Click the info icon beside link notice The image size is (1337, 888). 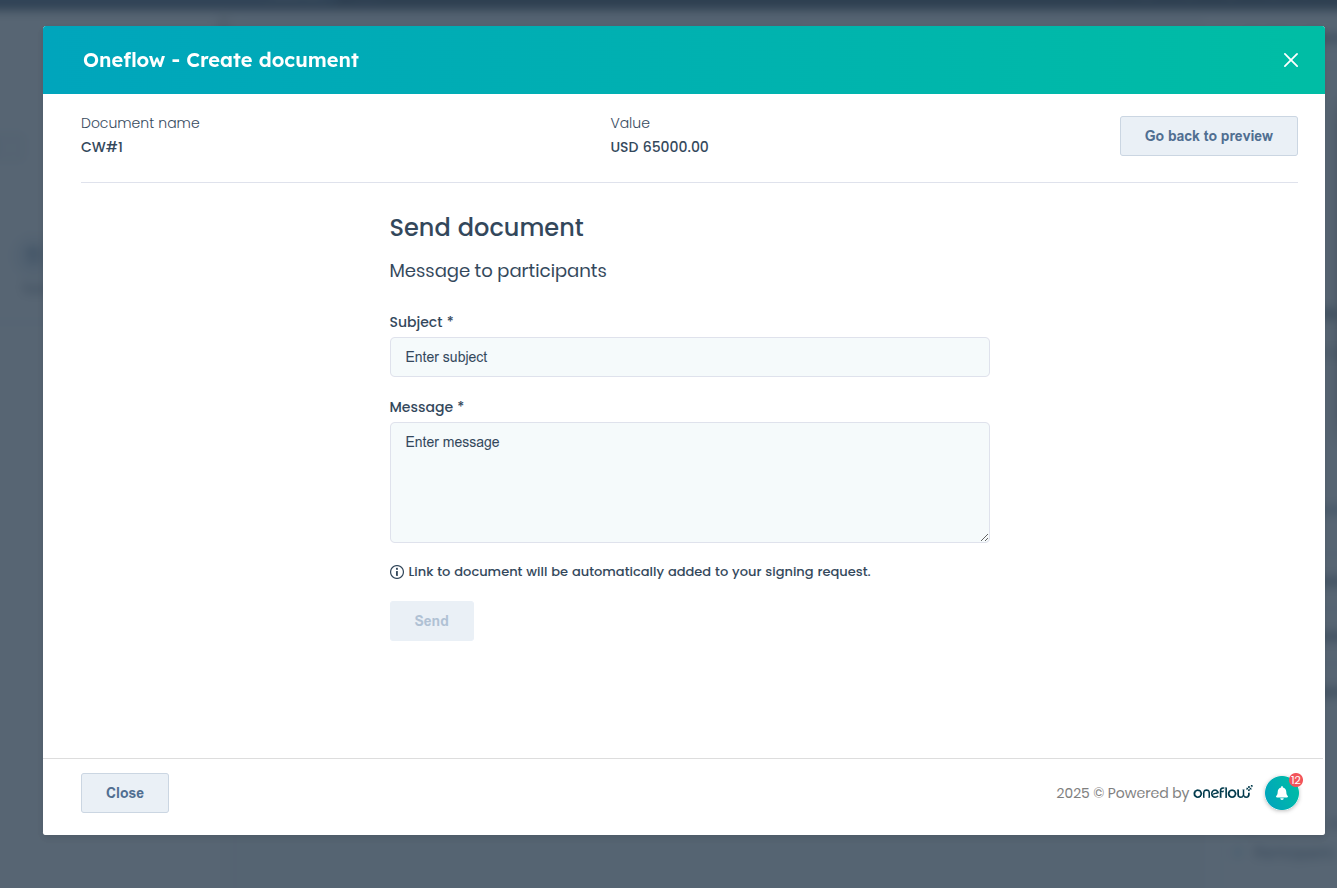(x=396, y=572)
